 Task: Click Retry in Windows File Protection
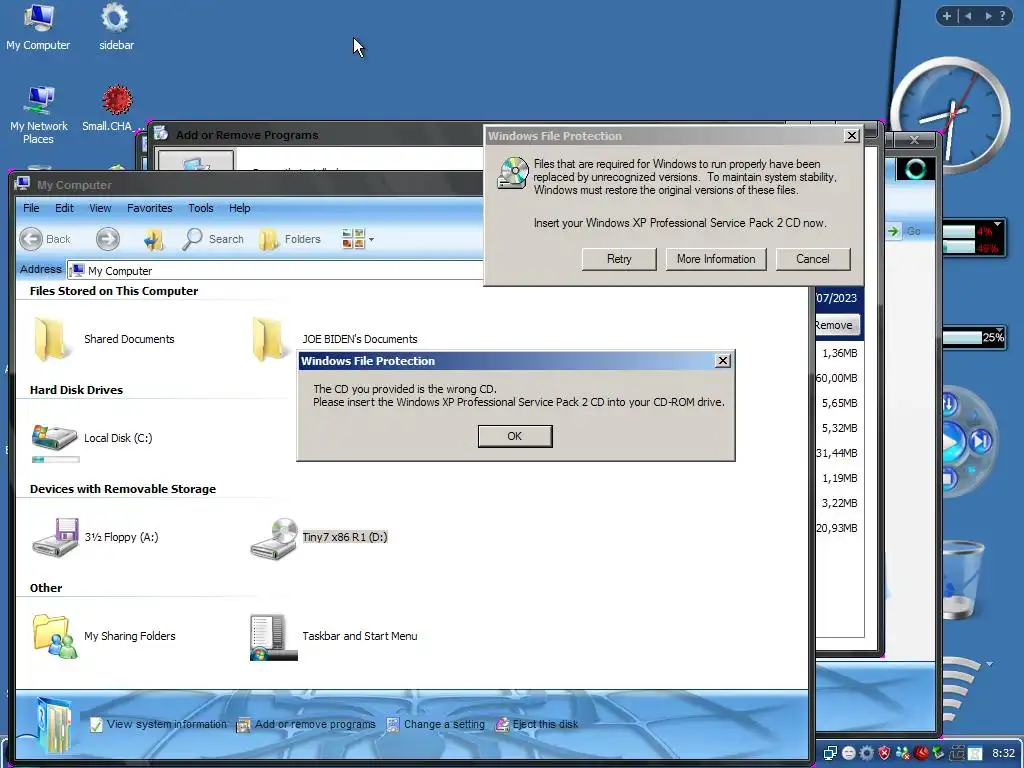pyautogui.click(x=619, y=259)
